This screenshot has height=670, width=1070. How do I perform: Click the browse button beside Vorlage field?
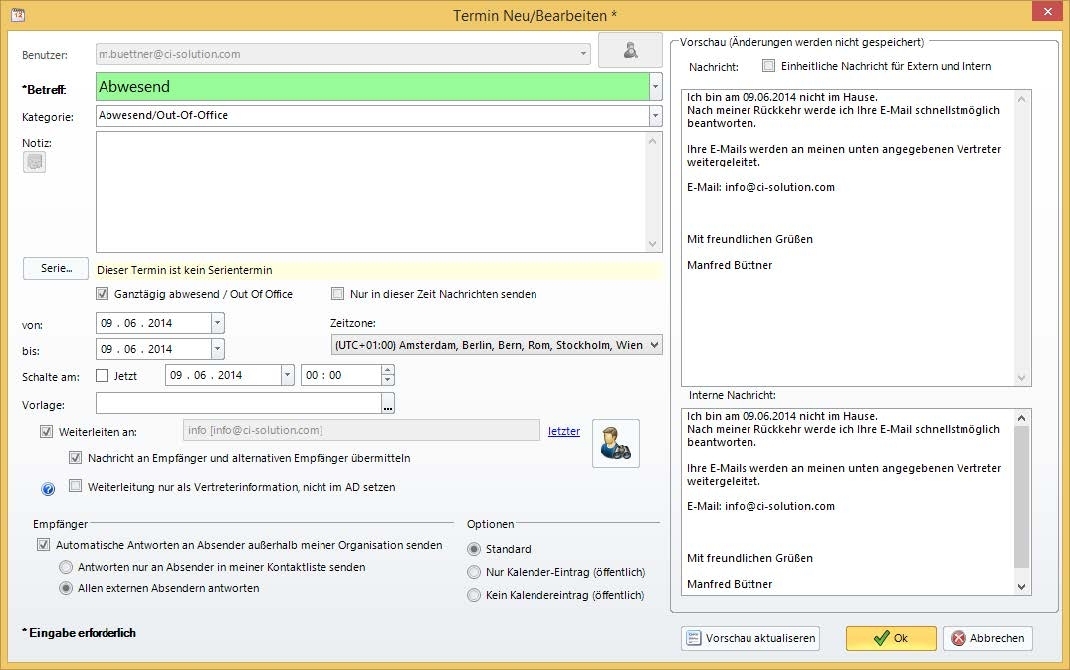point(388,403)
